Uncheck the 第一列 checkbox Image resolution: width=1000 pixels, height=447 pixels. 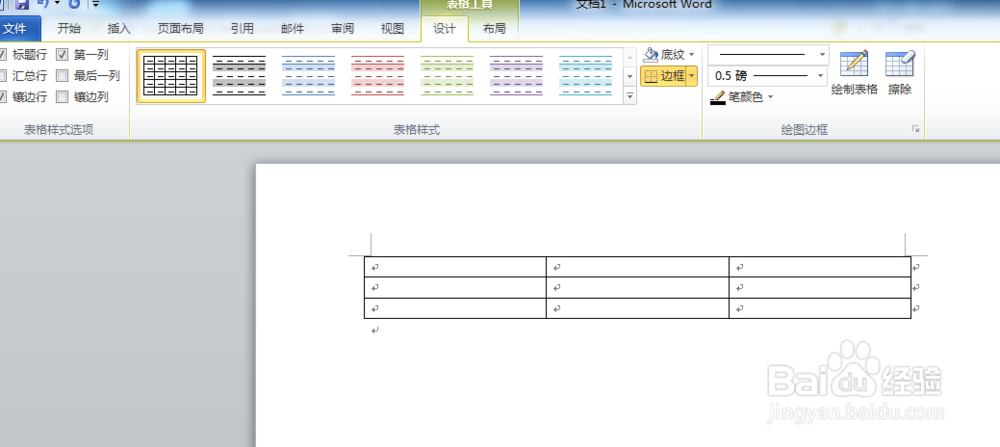tap(62, 55)
